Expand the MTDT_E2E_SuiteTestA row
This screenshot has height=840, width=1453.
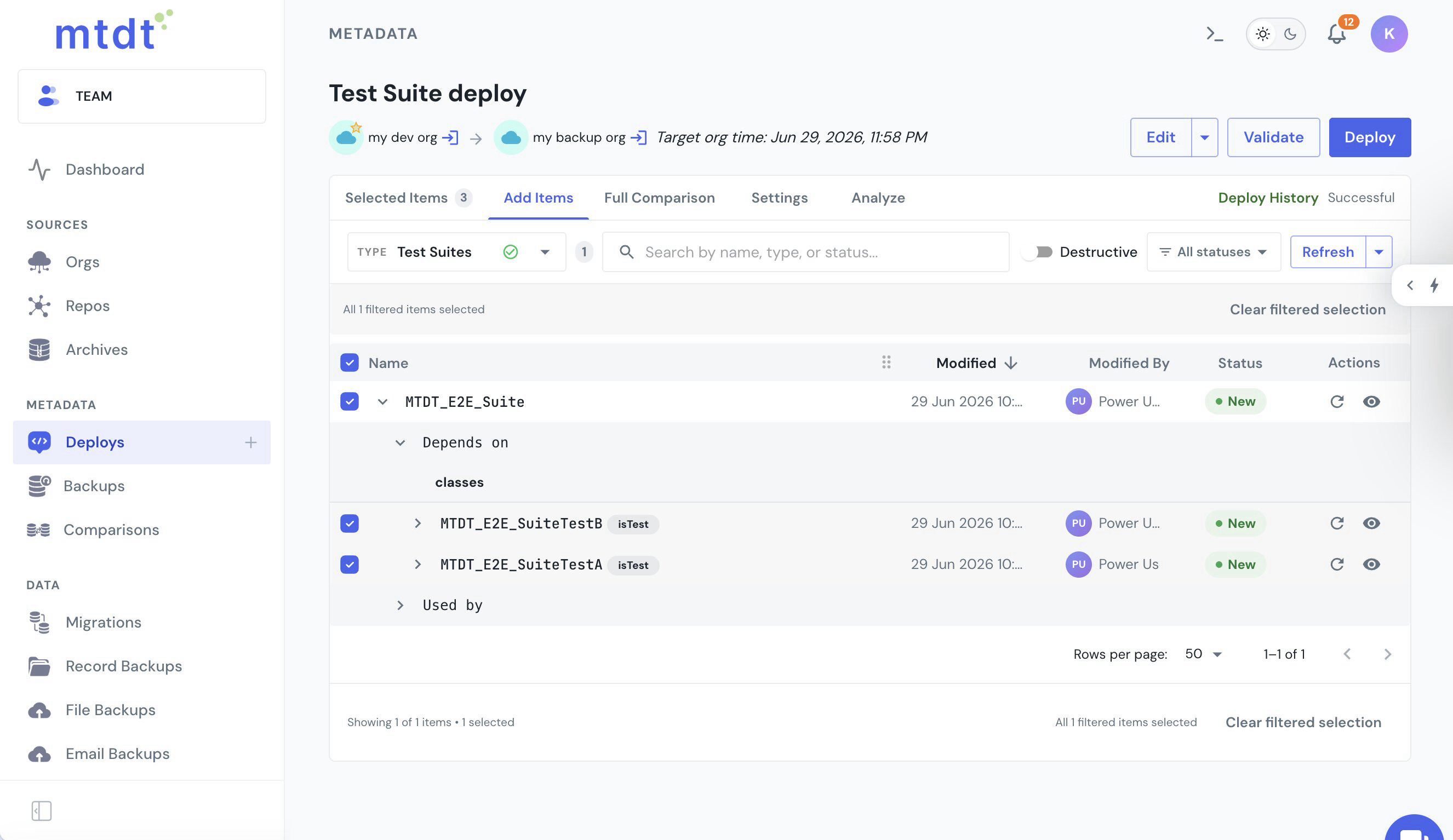417,564
